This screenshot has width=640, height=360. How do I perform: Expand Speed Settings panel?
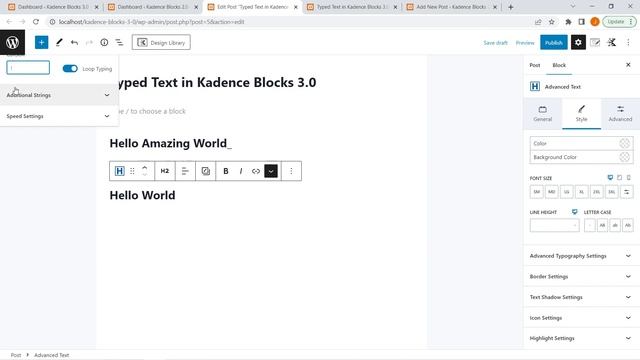[59, 116]
